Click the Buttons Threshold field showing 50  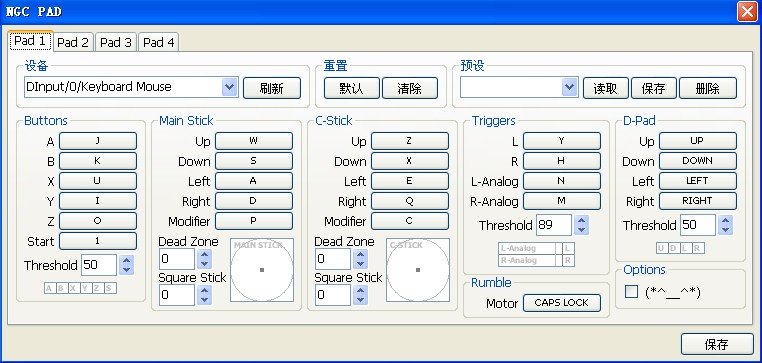[x=99, y=265]
